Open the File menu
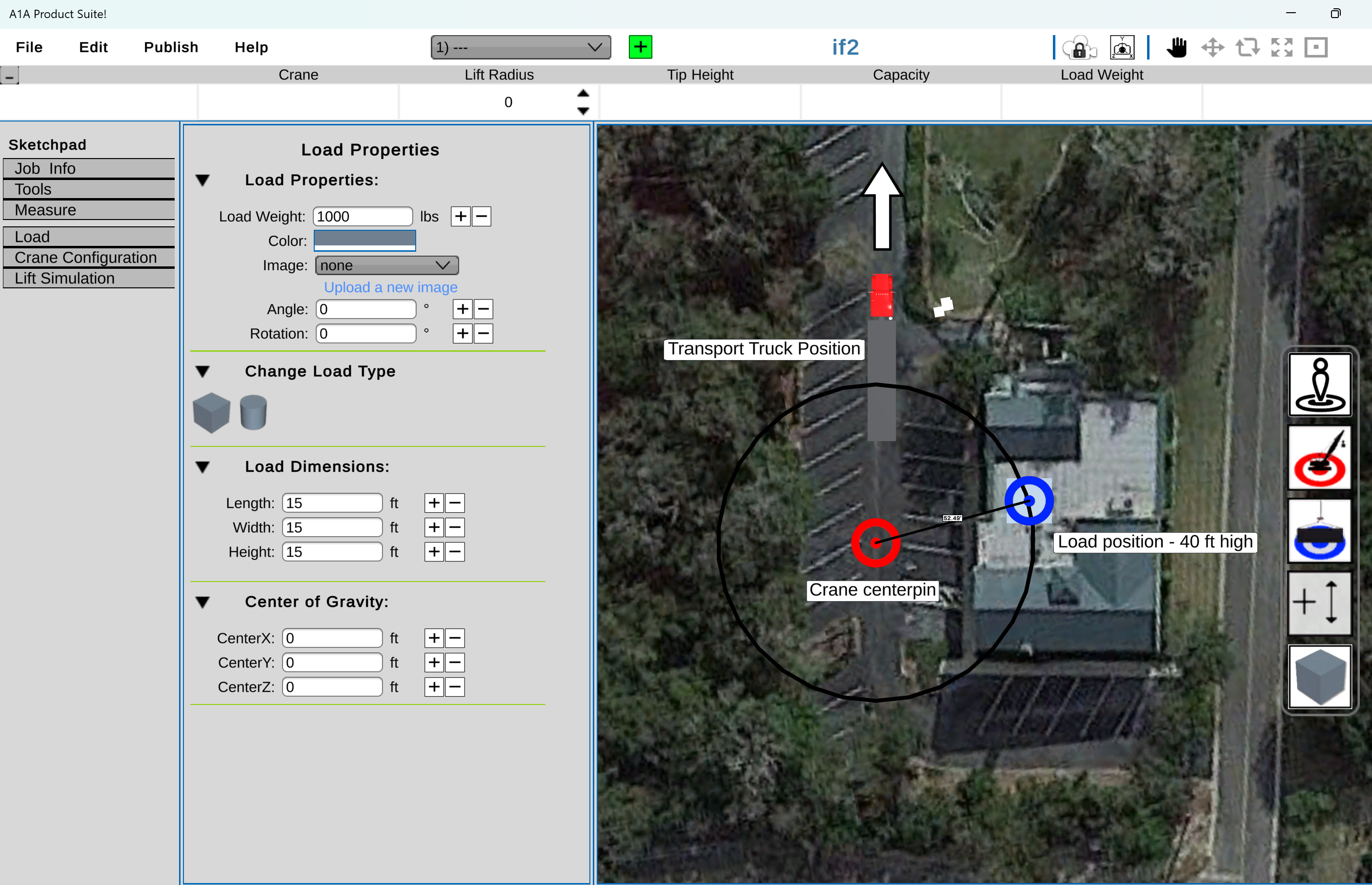This screenshot has width=1372, height=885. pyautogui.click(x=29, y=47)
